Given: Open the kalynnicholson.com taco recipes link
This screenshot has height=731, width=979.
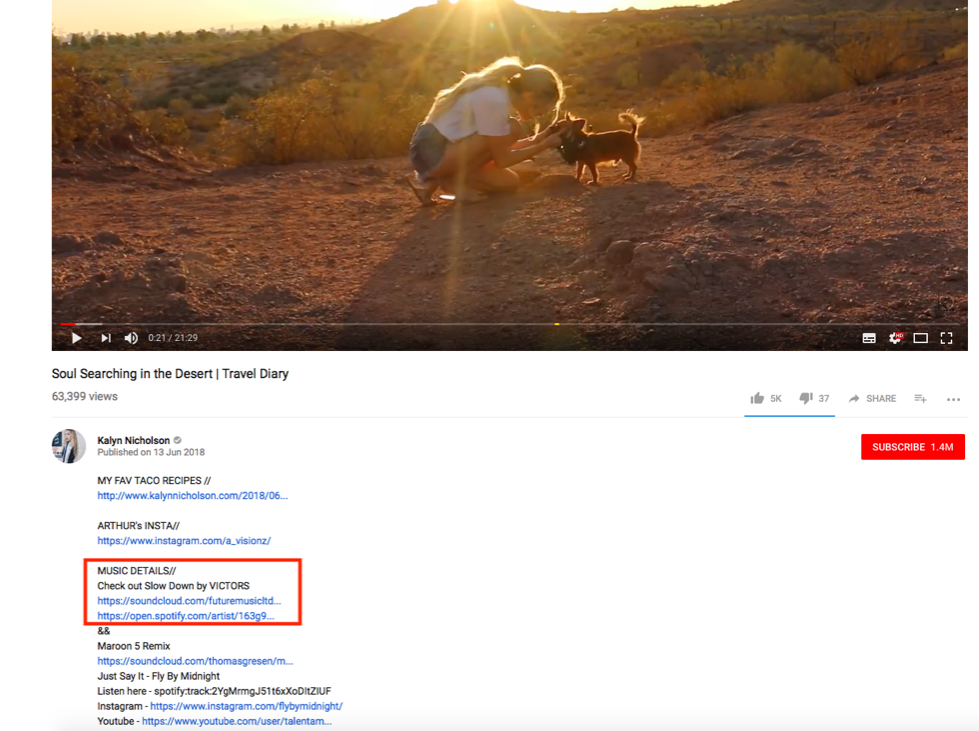Looking at the screenshot, I should [x=192, y=496].
